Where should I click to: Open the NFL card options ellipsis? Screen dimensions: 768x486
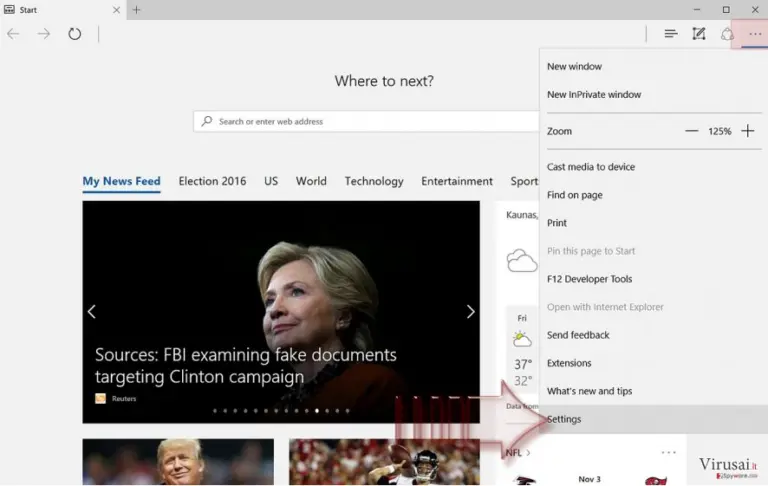coord(669,452)
